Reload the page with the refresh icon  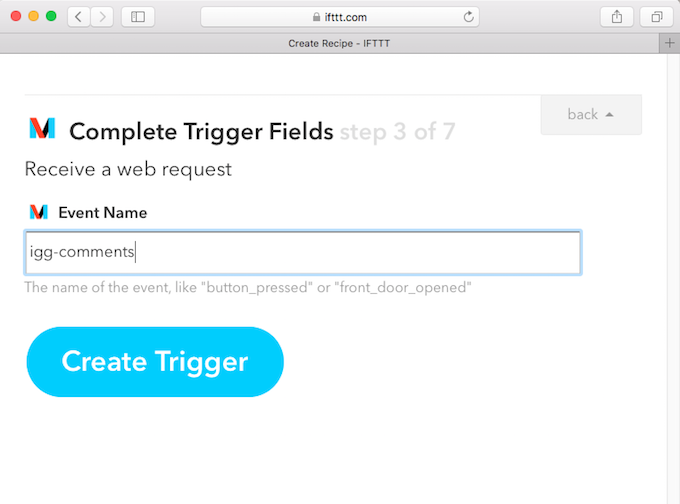pos(468,17)
